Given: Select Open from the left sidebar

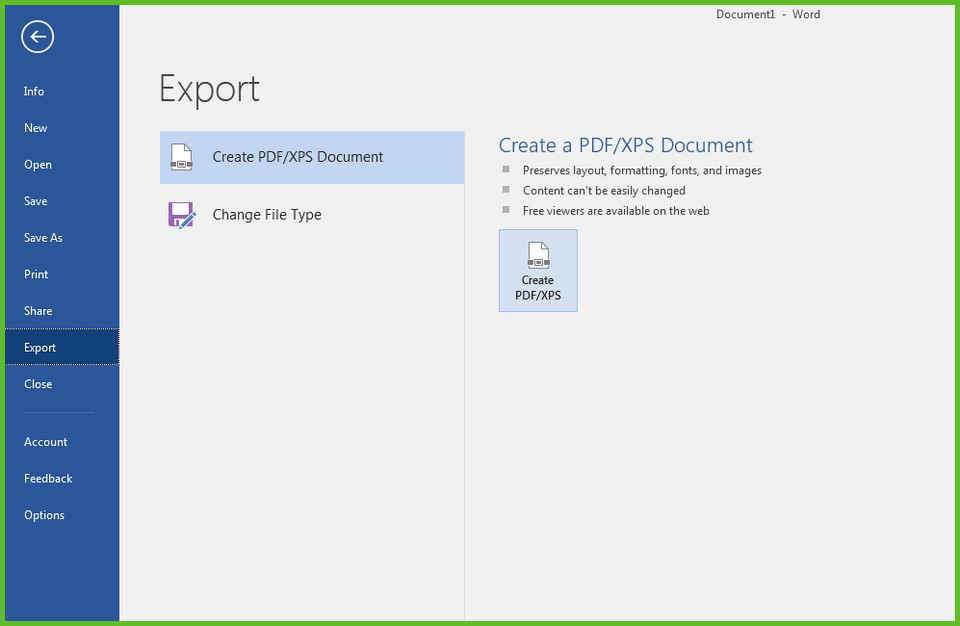Looking at the screenshot, I should pos(38,165).
